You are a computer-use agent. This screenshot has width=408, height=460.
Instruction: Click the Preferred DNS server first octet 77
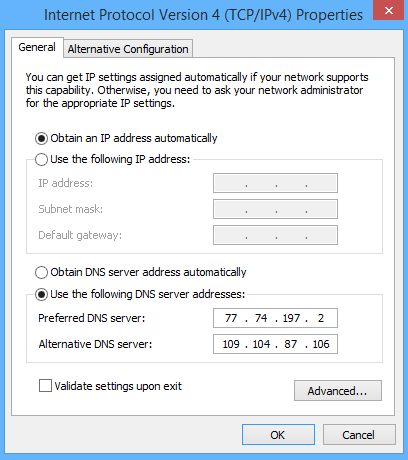click(231, 318)
